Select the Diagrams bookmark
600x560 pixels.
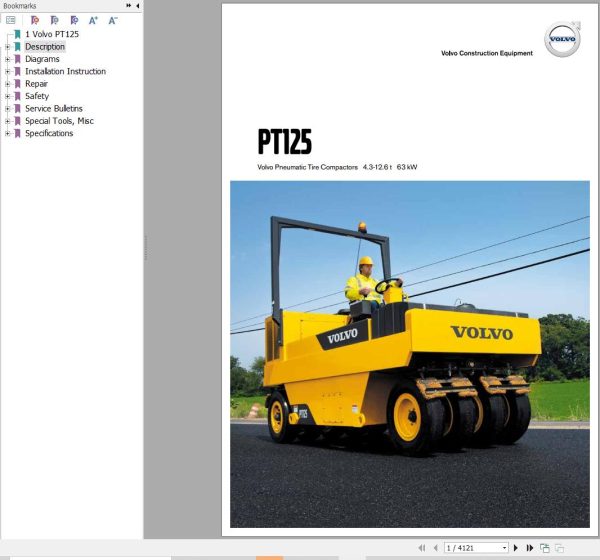coord(42,59)
